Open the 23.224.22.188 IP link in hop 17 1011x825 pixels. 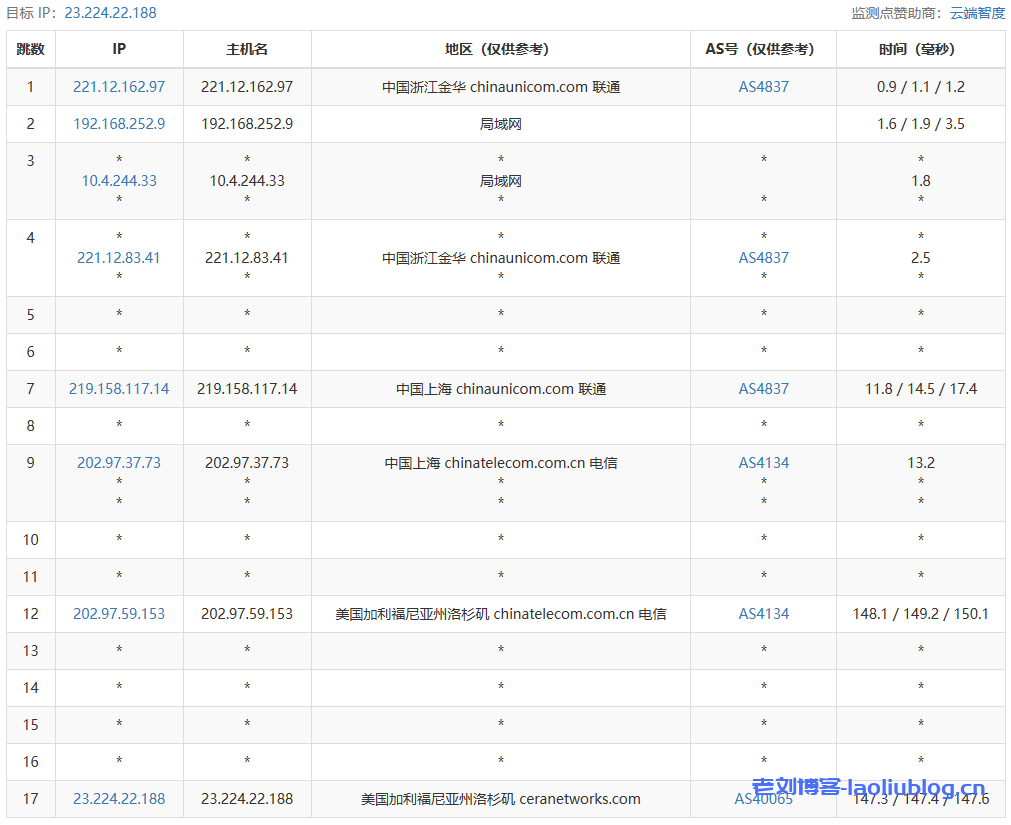coord(119,799)
